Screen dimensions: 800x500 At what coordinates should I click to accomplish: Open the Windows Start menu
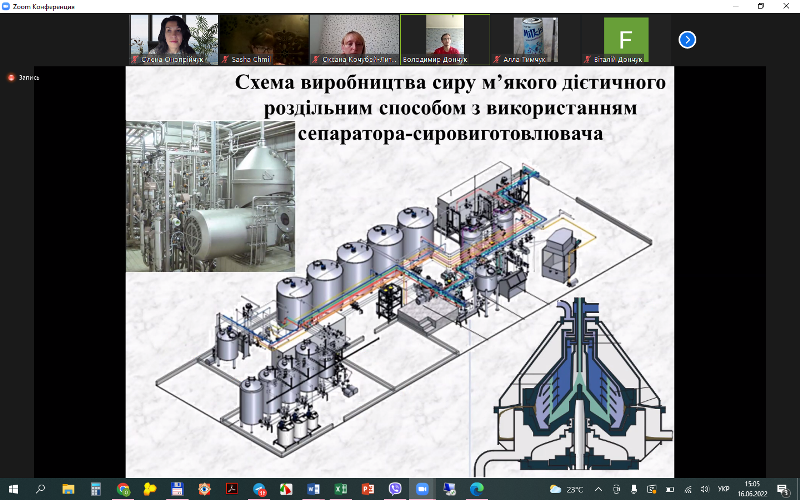point(13,489)
